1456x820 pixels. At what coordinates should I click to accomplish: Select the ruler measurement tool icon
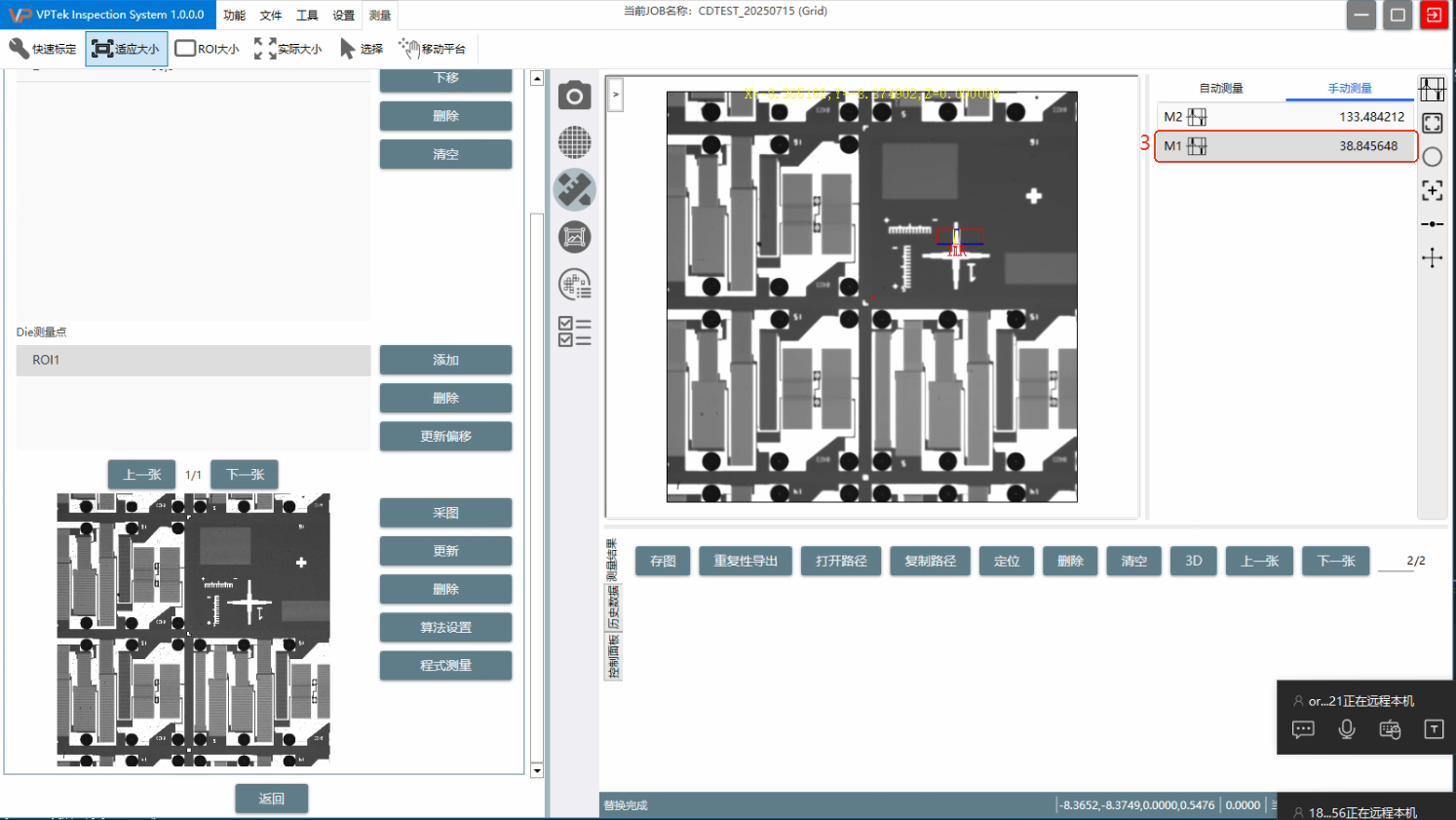(574, 190)
